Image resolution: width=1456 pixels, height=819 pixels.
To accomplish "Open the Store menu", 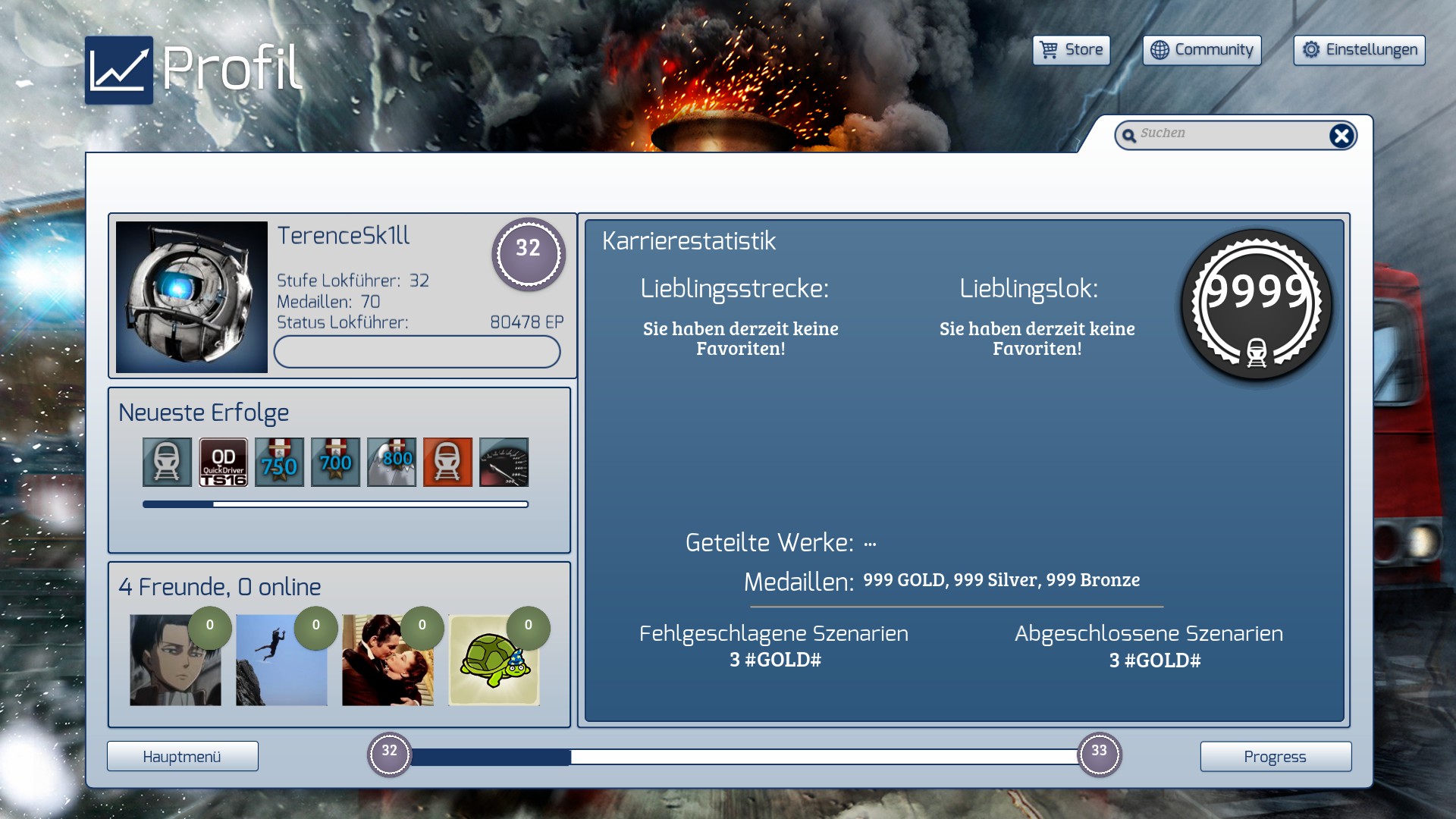I will tap(1071, 50).
